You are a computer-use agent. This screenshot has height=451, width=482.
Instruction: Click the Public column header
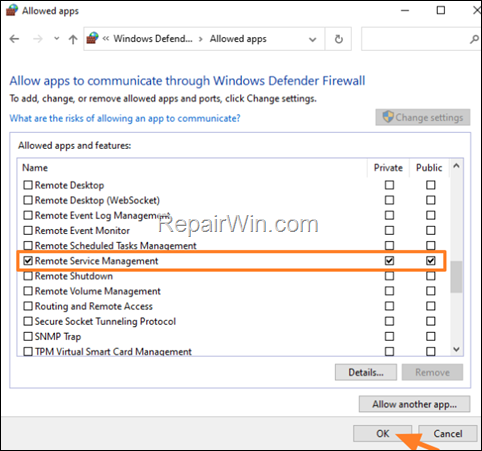tap(429, 167)
